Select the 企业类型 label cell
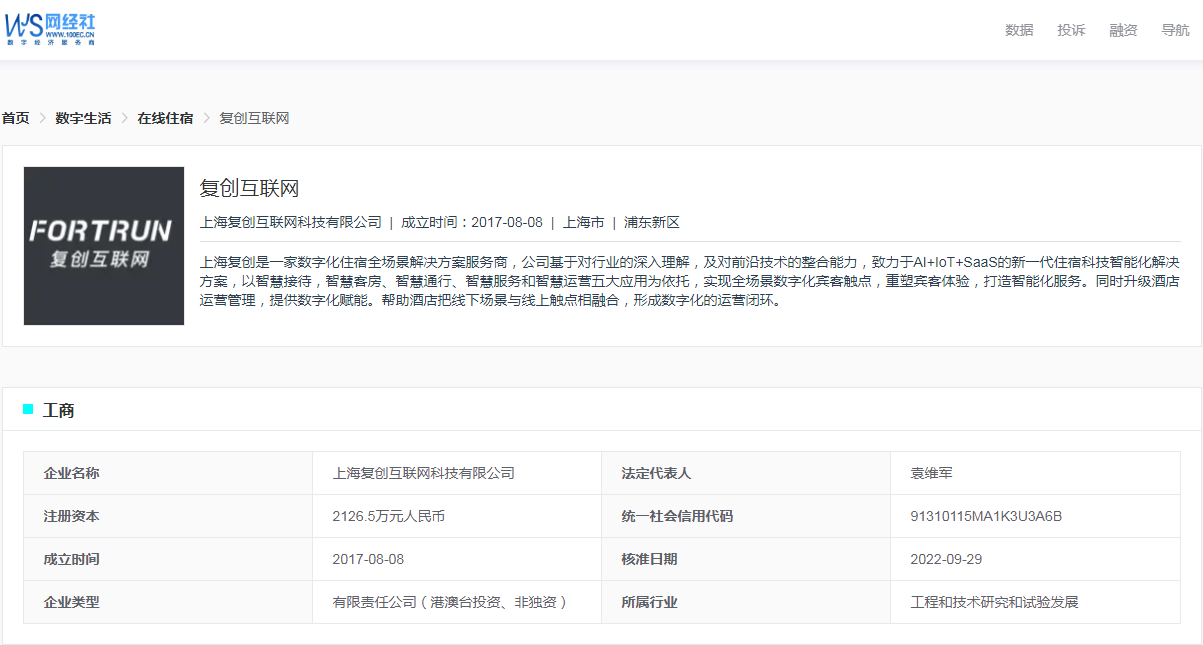Screen dimensions: 1203x645 pyautogui.click(x=168, y=602)
